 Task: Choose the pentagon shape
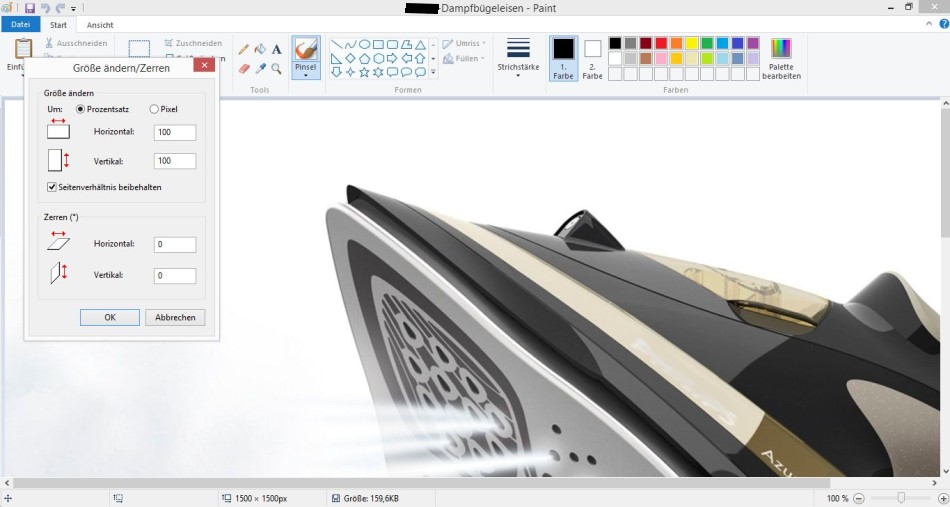tap(364, 58)
